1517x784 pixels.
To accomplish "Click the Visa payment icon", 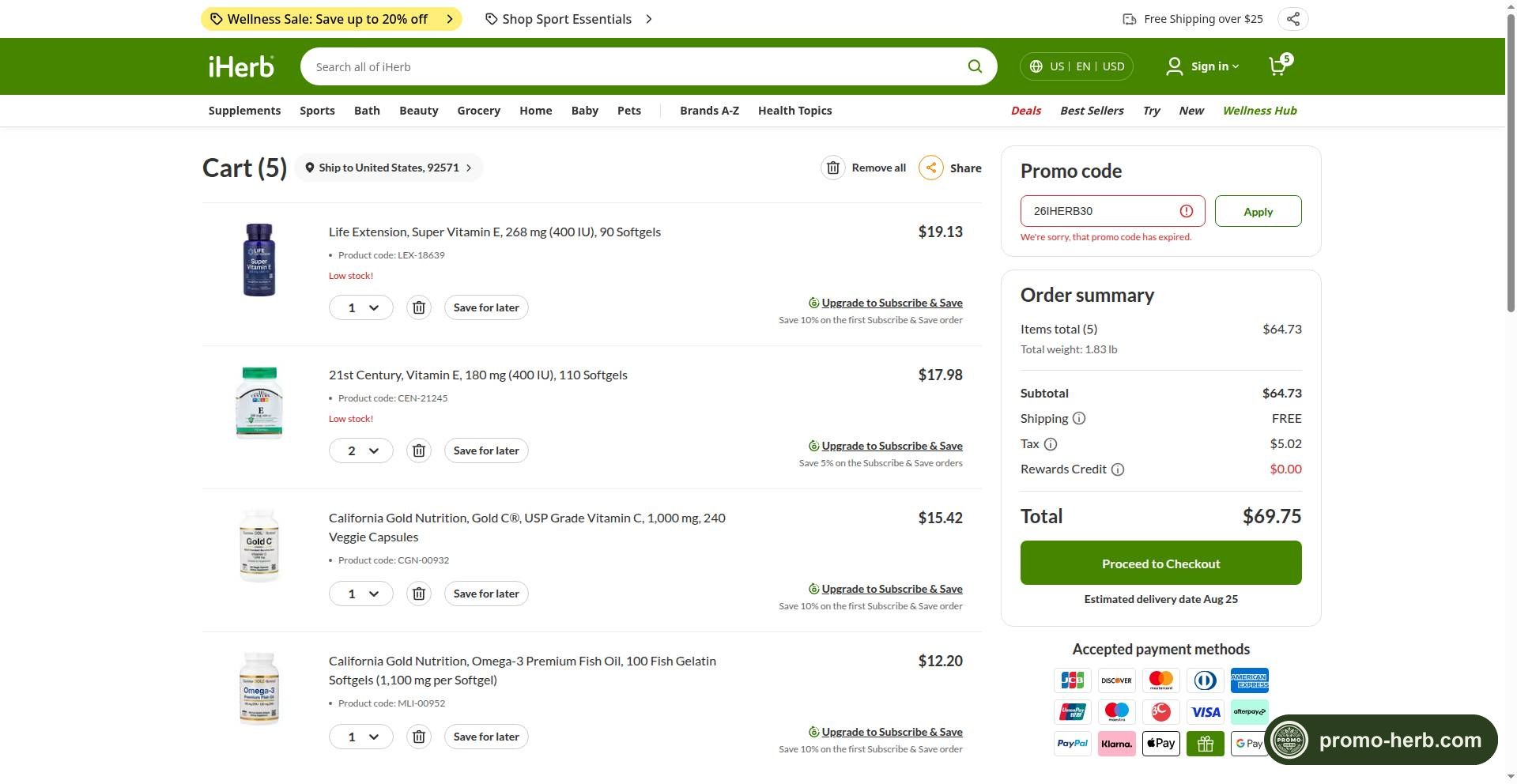I will tap(1206, 712).
